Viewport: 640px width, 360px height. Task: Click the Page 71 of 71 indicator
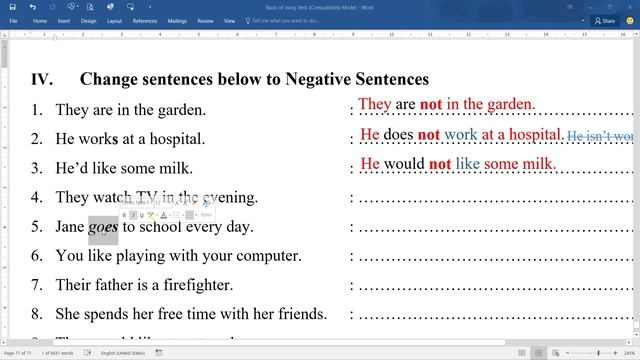pos(18,353)
